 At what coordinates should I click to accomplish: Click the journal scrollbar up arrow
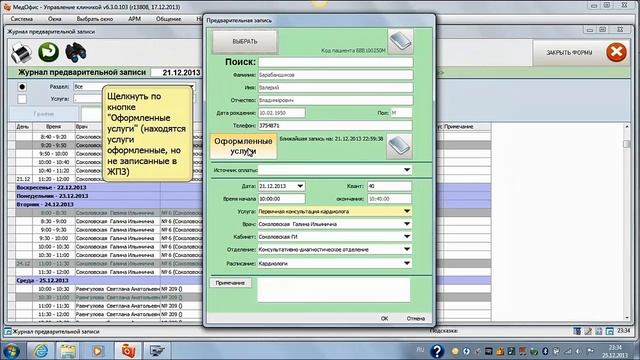[627, 127]
